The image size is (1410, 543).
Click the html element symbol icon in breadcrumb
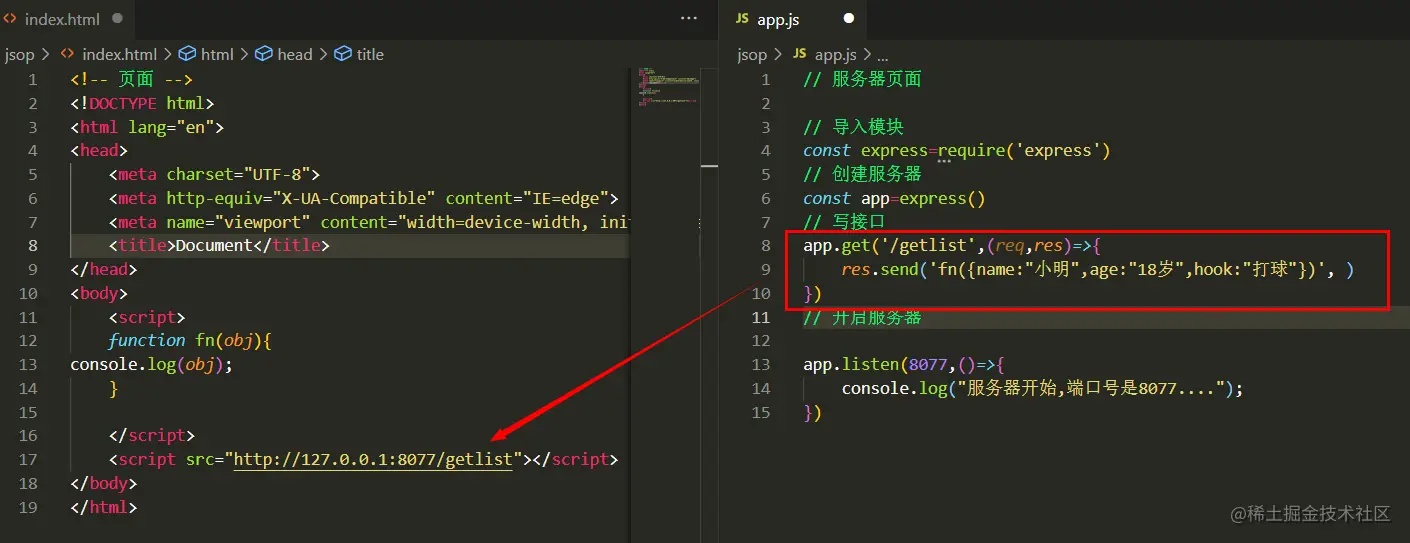click(187, 54)
